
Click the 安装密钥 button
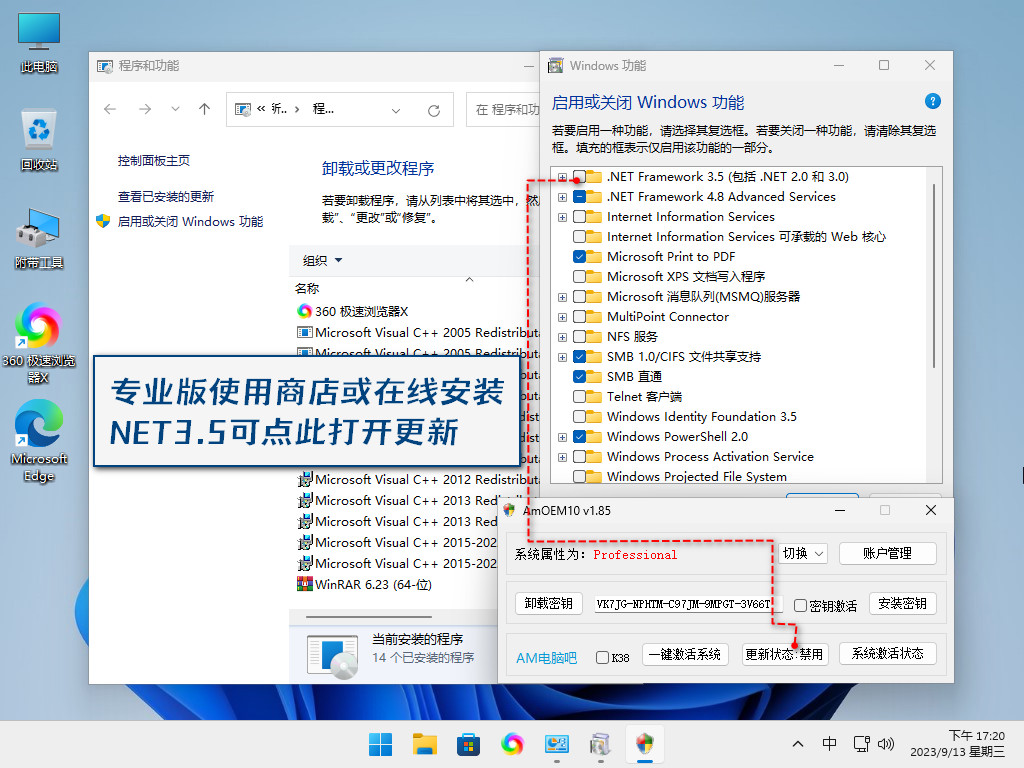tap(903, 603)
